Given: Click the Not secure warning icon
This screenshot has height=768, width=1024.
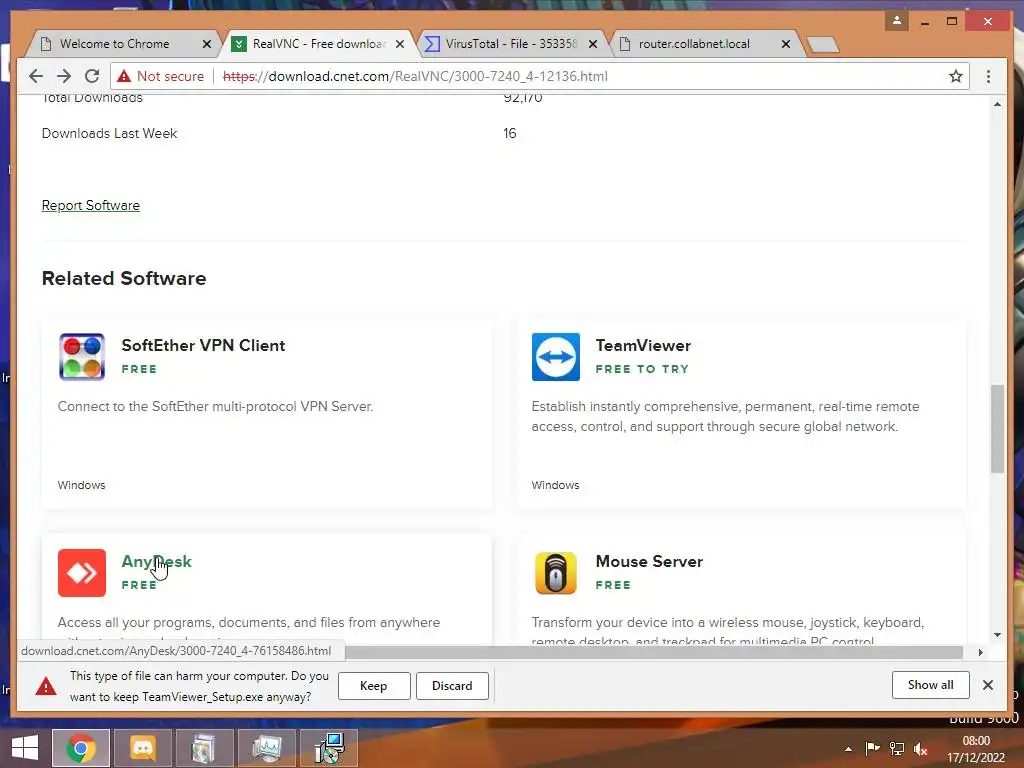Looking at the screenshot, I should [x=124, y=76].
